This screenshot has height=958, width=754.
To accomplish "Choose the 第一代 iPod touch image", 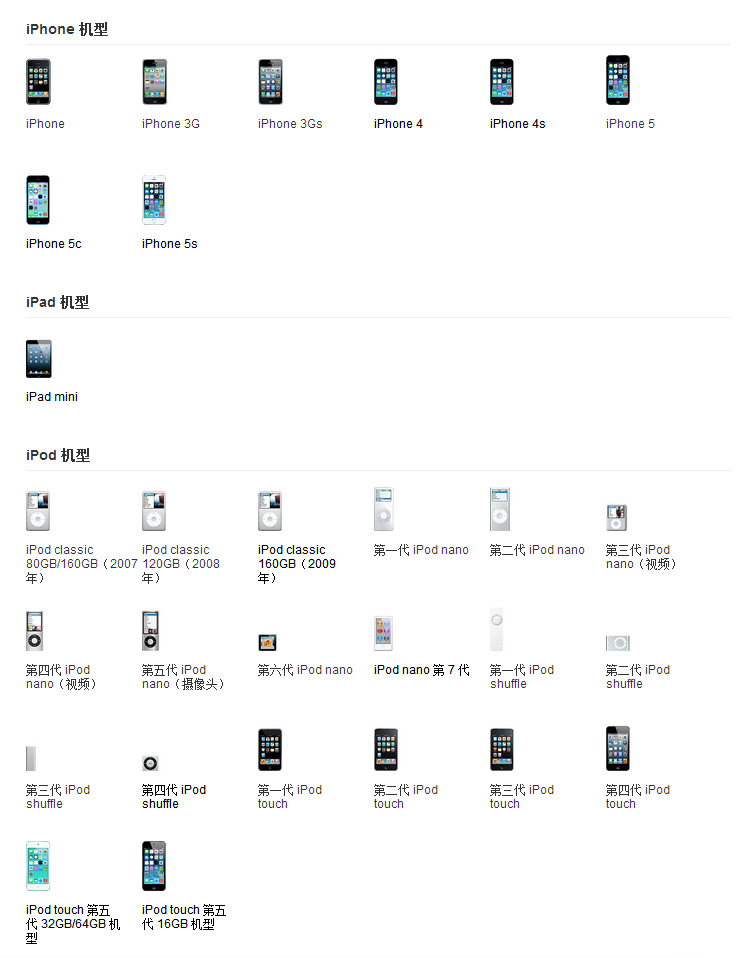I will coord(270,750).
